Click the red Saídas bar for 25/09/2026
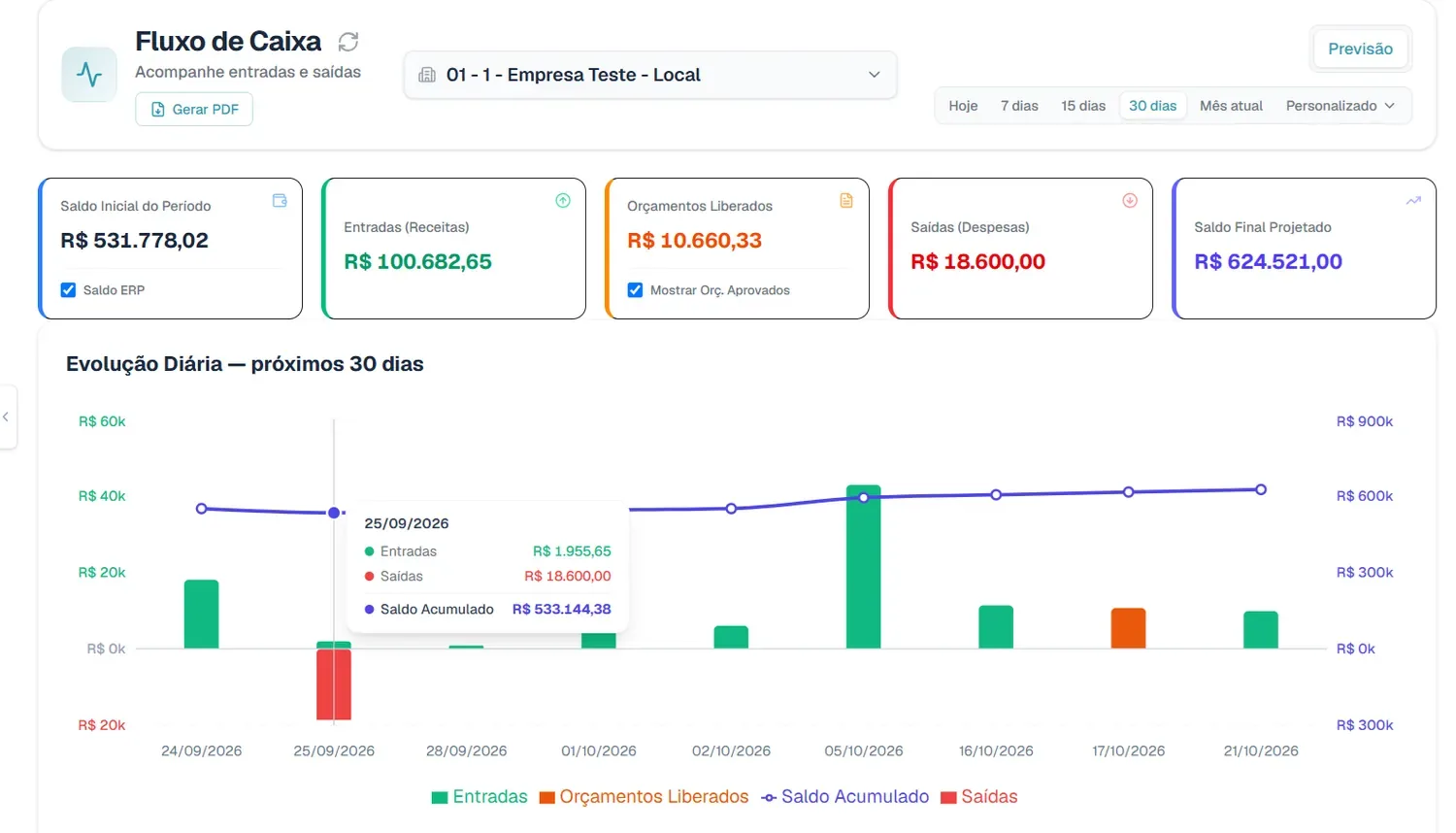Screen dimensions: 1456x833 click(334, 684)
